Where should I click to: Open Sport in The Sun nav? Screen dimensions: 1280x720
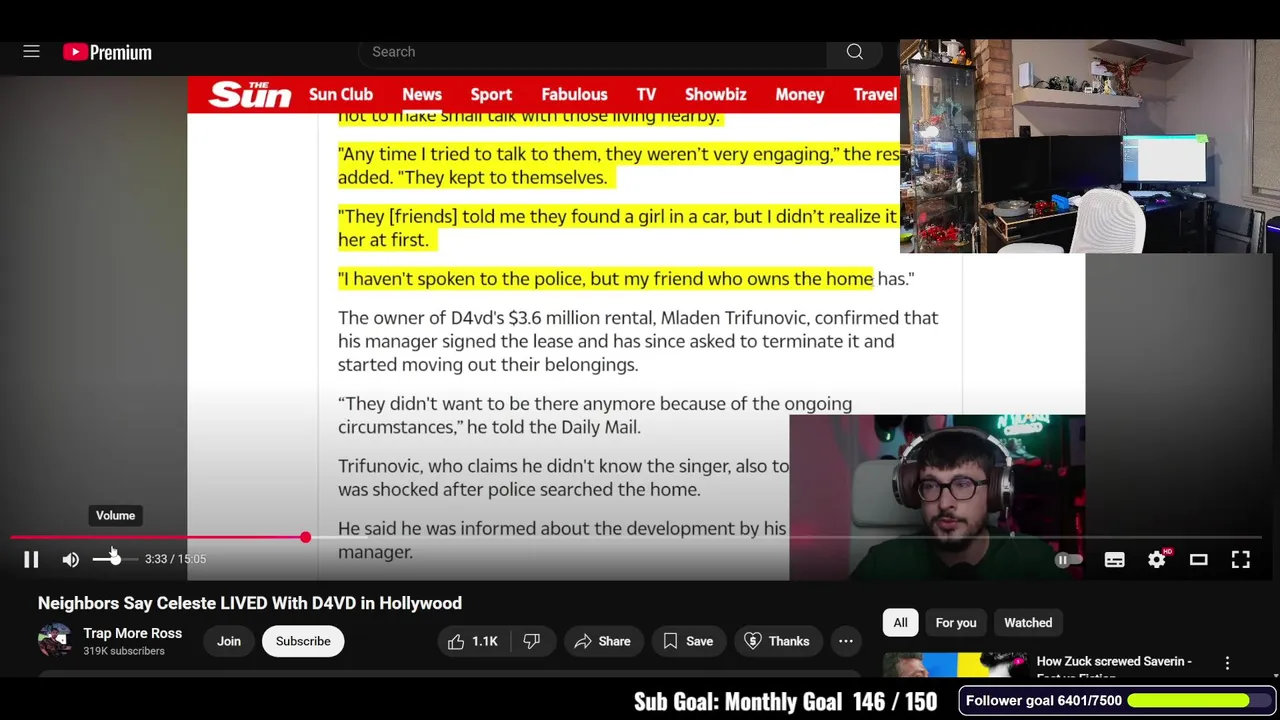(491, 94)
